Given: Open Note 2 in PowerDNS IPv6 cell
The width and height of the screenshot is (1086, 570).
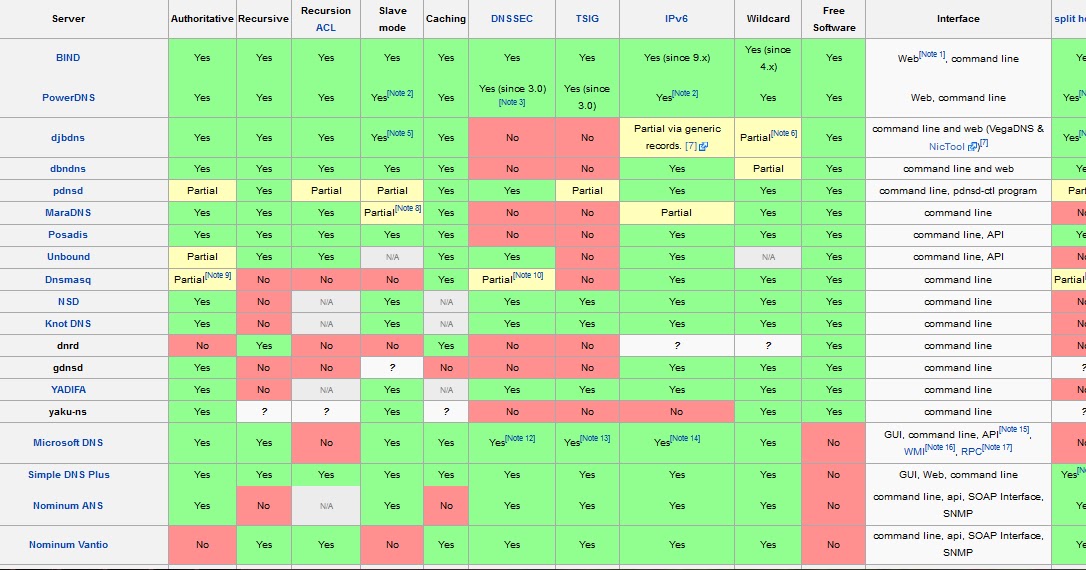Looking at the screenshot, I should [x=685, y=93].
